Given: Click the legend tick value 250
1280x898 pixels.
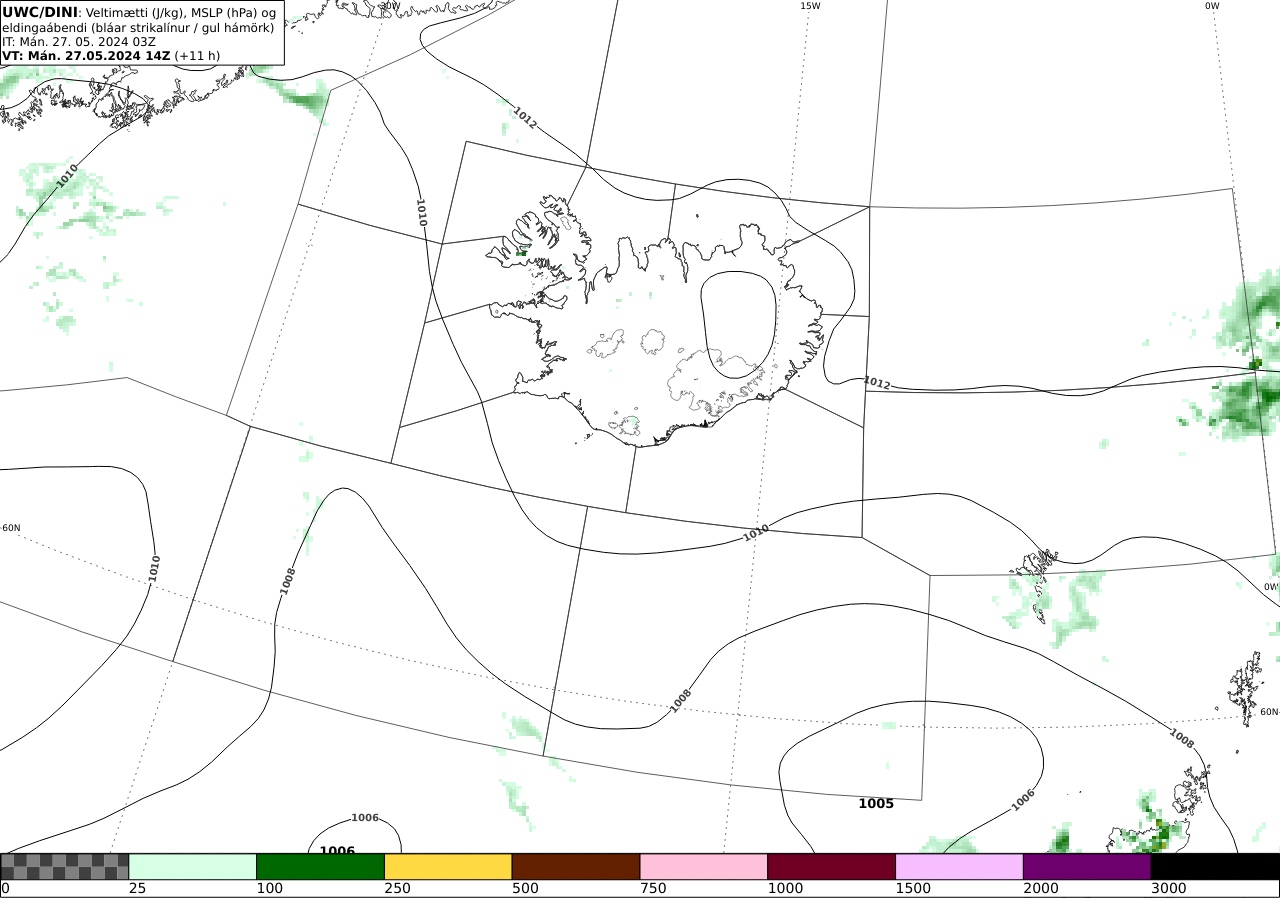Looking at the screenshot, I should pos(397,888).
